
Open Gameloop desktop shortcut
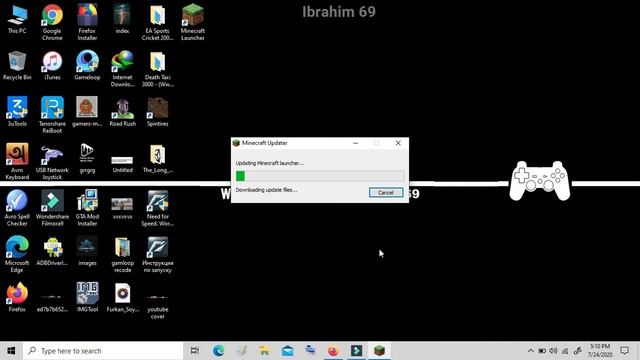(87, 66)
